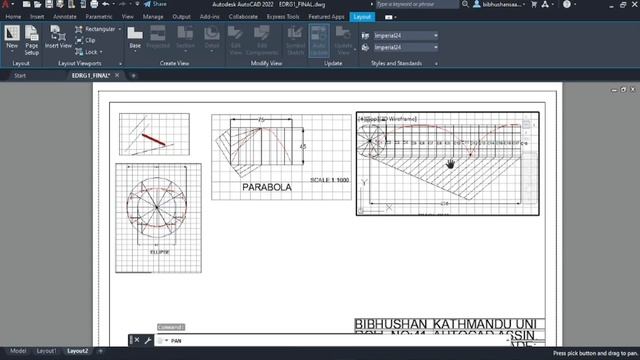640x360 pixels.
Task: Click the Autodesk connectivity triangle icon
Action: pos(545,4)
